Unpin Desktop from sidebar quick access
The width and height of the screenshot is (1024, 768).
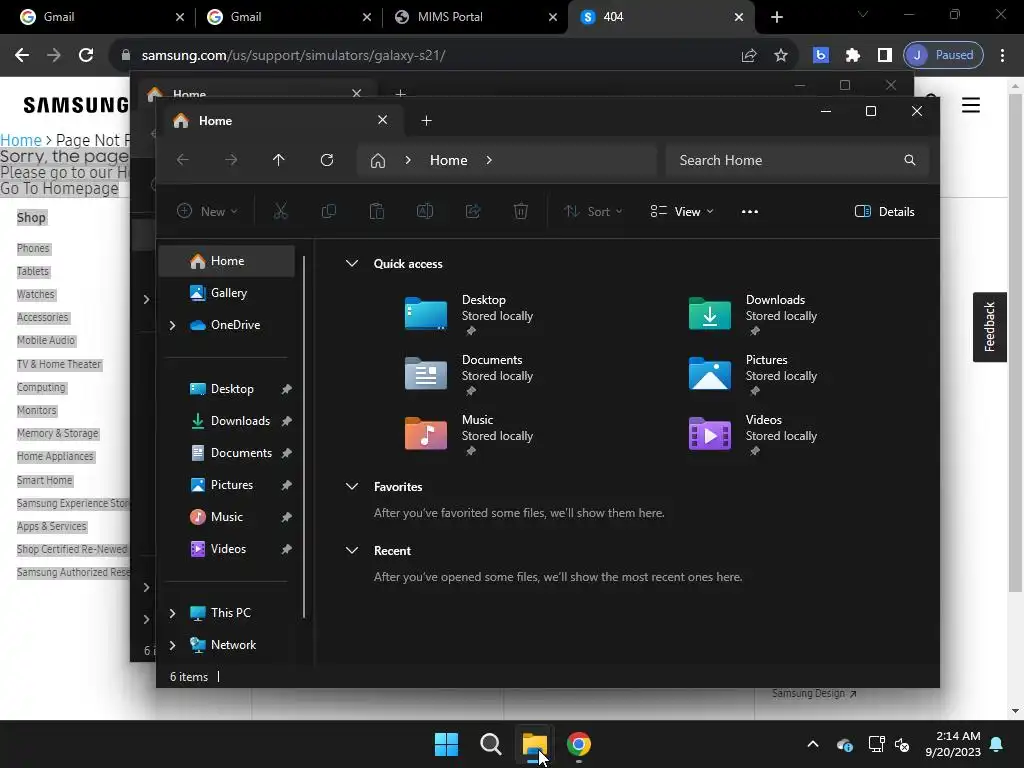click(286, 389)
